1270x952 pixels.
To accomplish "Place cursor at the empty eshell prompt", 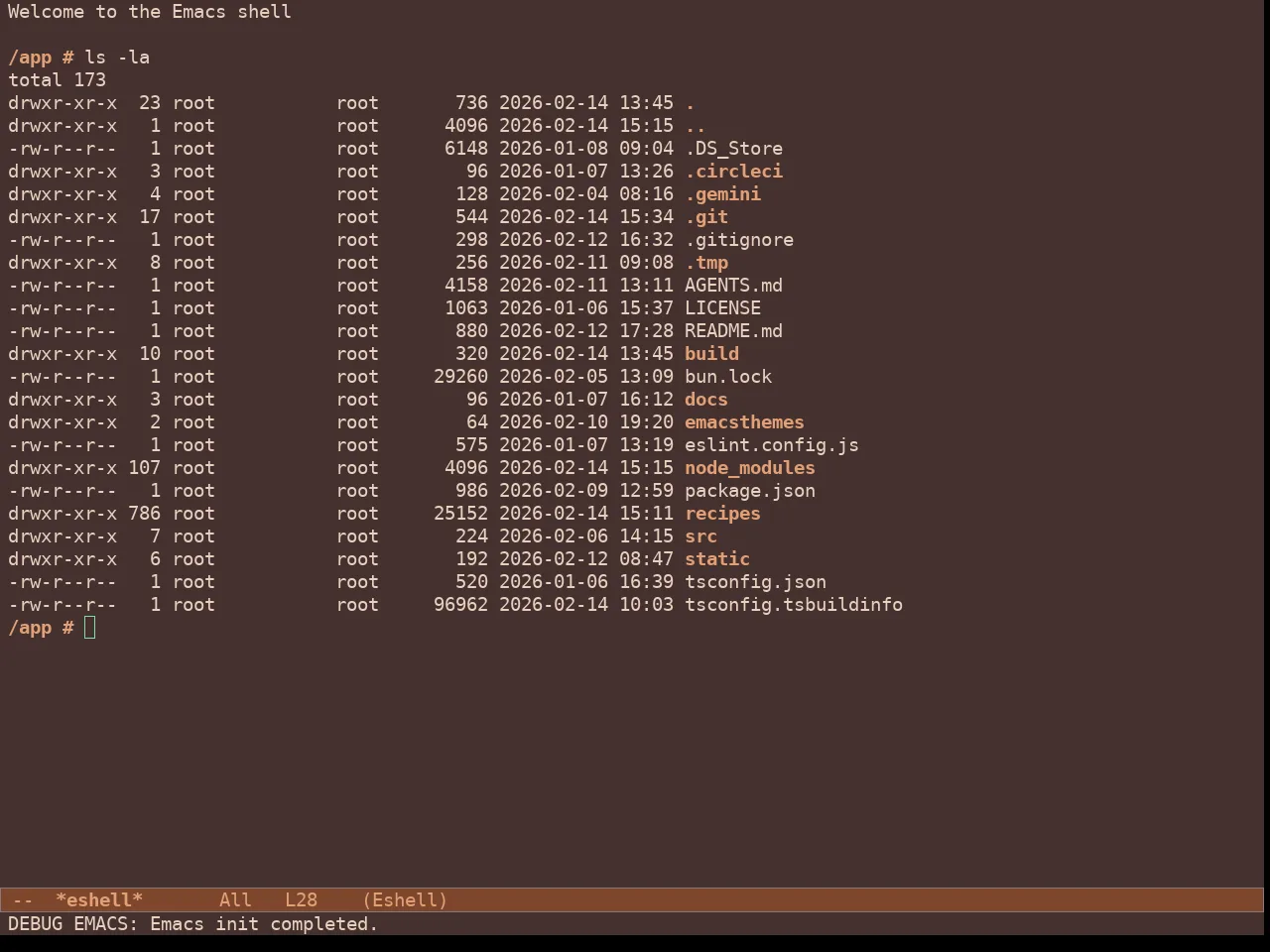I will (90, 628).
